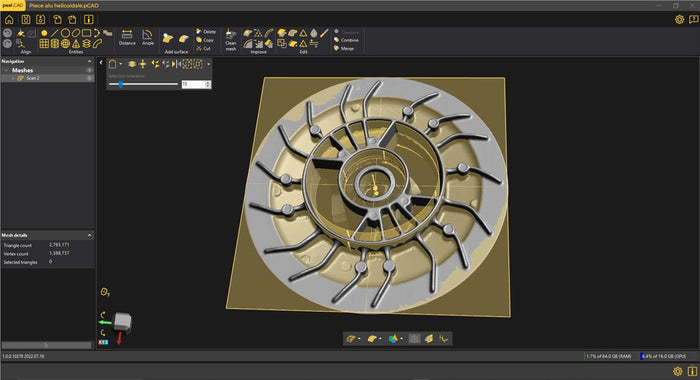Screen dimensions: 700x380
Task: Select the Cone entity tool
Action: click(x=76, y=44)
